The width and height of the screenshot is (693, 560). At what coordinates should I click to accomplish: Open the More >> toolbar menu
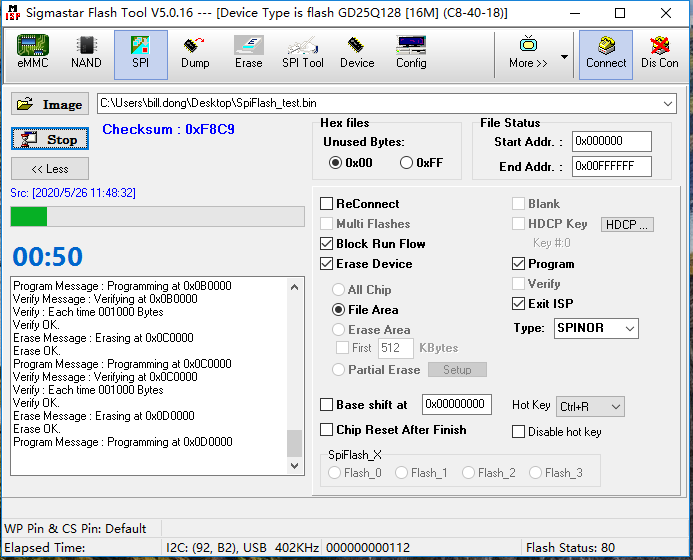pos(528,52)
